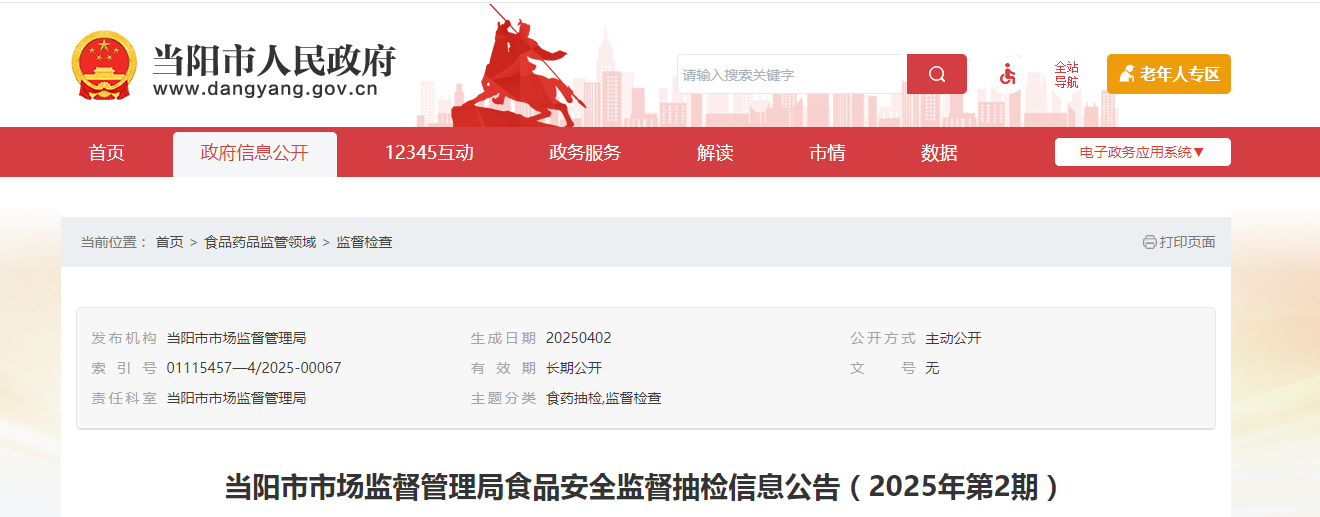The image size is (1320, 517).
Task: Open 市情 menu item
Action: pos(827,152)
